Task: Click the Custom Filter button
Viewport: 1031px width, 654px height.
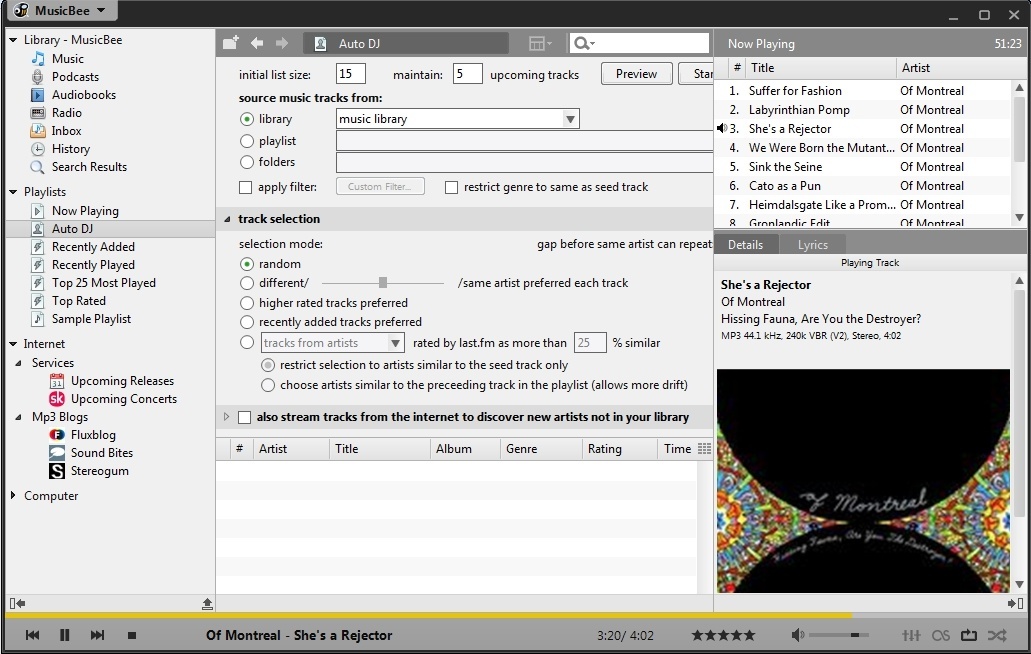Action: pyautogui.click(x=380, y=187)
